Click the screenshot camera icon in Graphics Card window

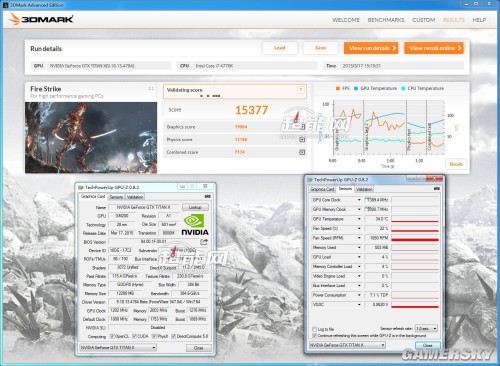click(x=207, y=196)
